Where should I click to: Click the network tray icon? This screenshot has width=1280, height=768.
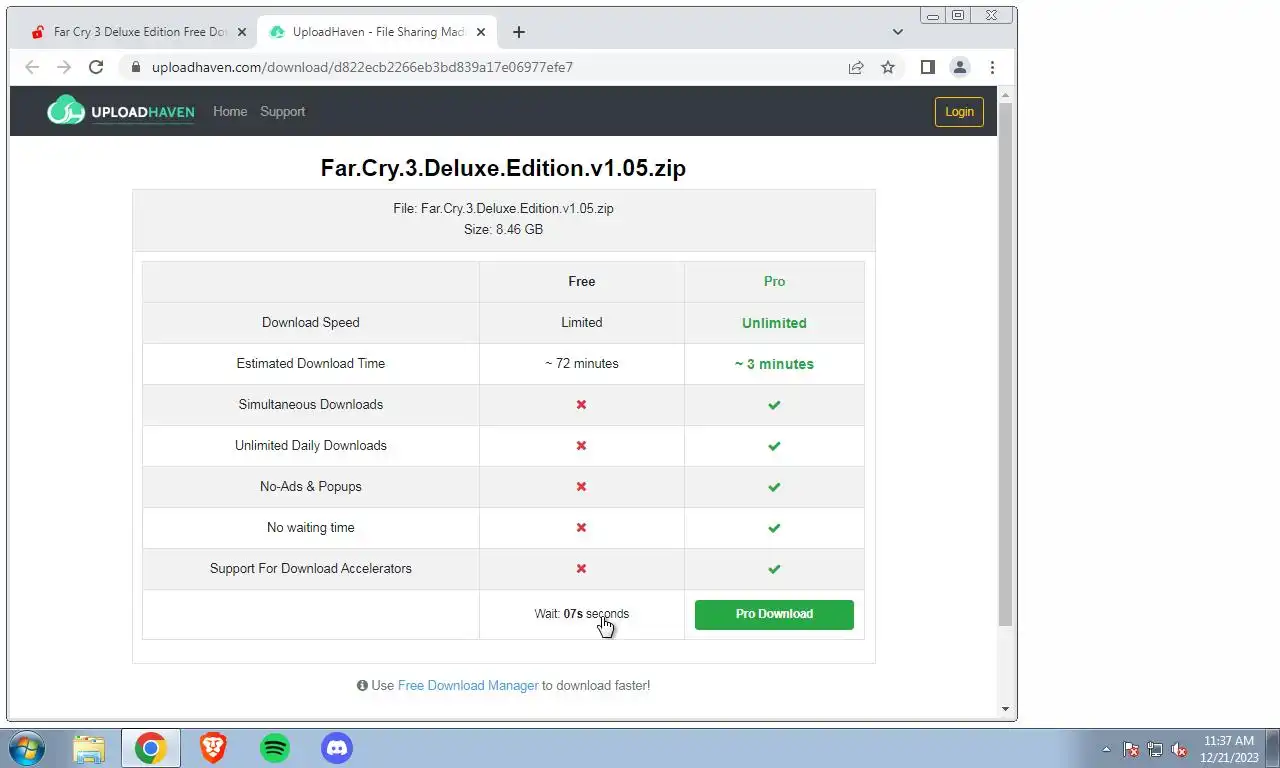pos(1155,749)
